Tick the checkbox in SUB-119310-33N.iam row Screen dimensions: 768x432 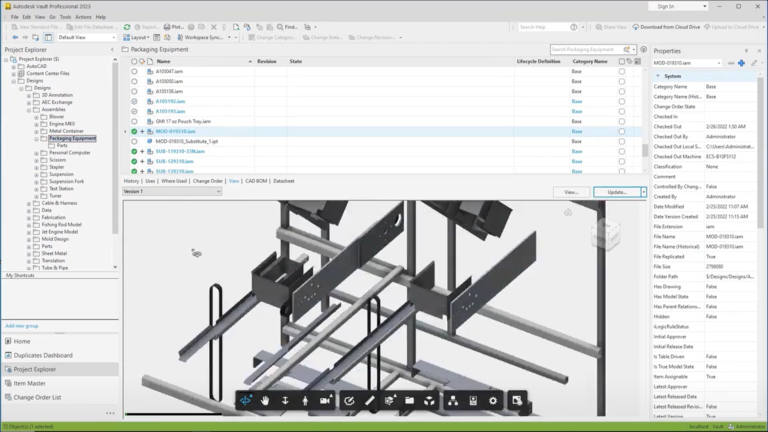622,151
